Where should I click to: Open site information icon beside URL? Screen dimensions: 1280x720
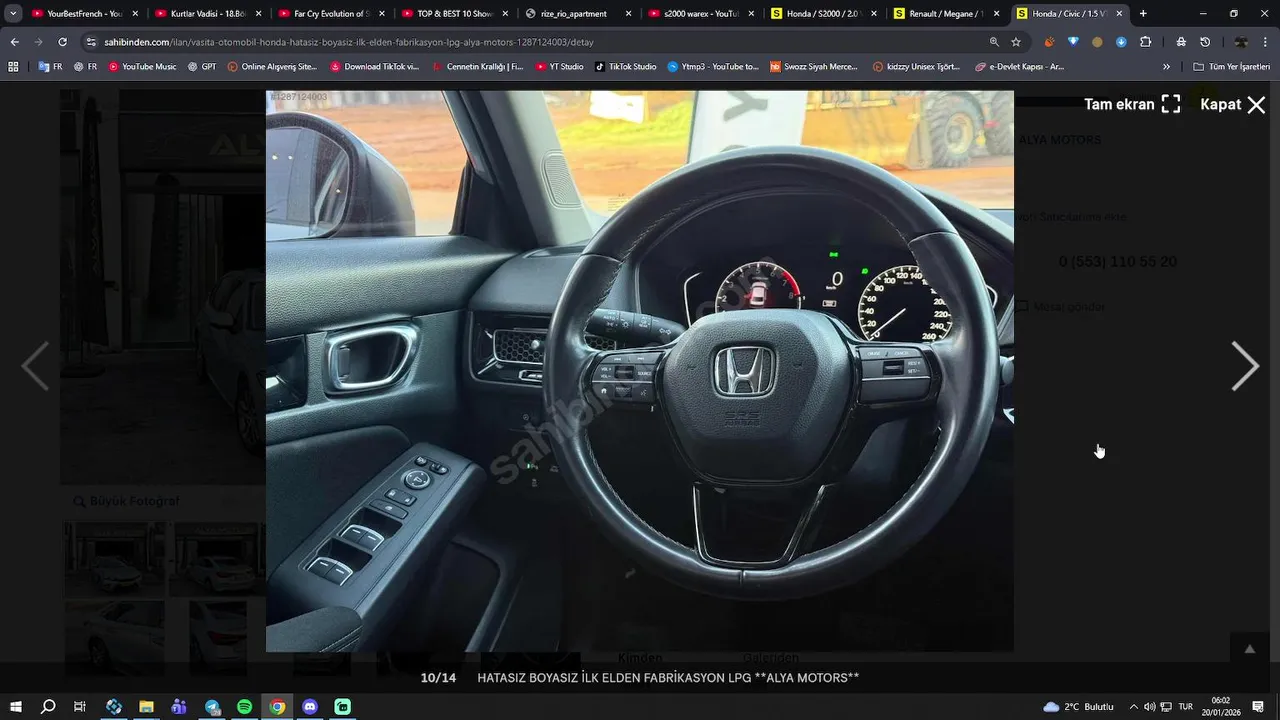(x=91, y=42)
